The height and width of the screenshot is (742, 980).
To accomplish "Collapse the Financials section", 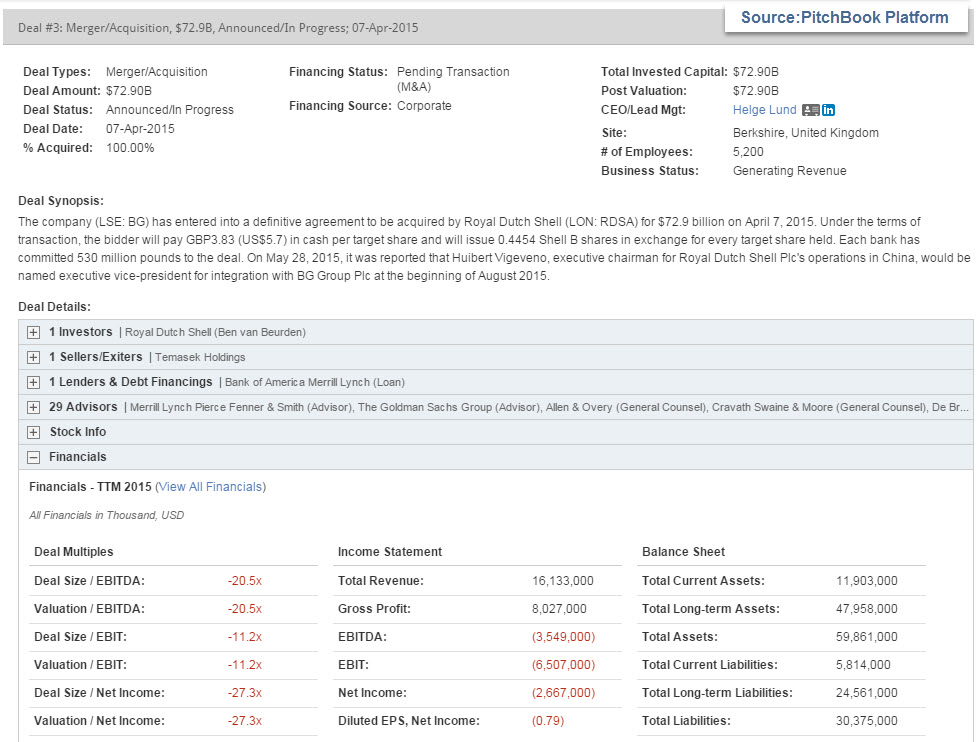I will pos(33,458).
